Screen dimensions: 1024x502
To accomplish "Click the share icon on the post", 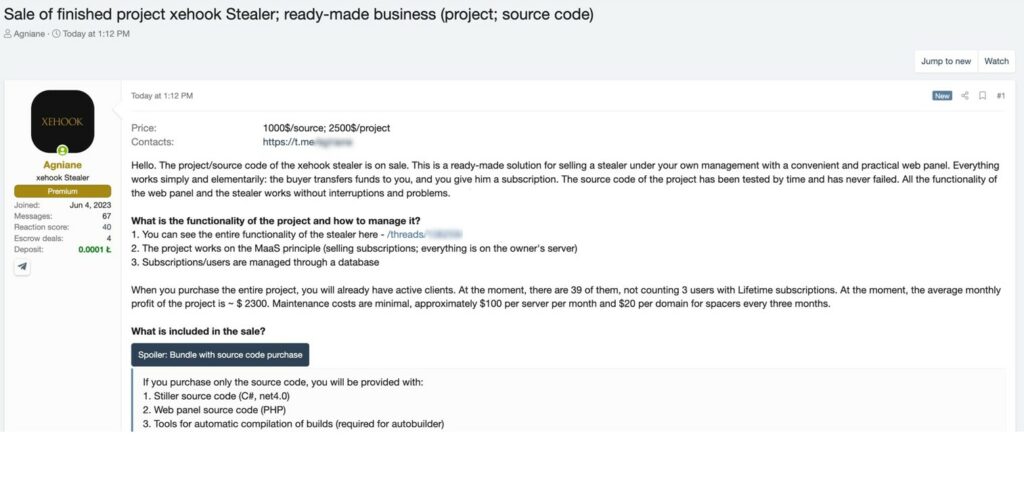I will pos(965,96).
